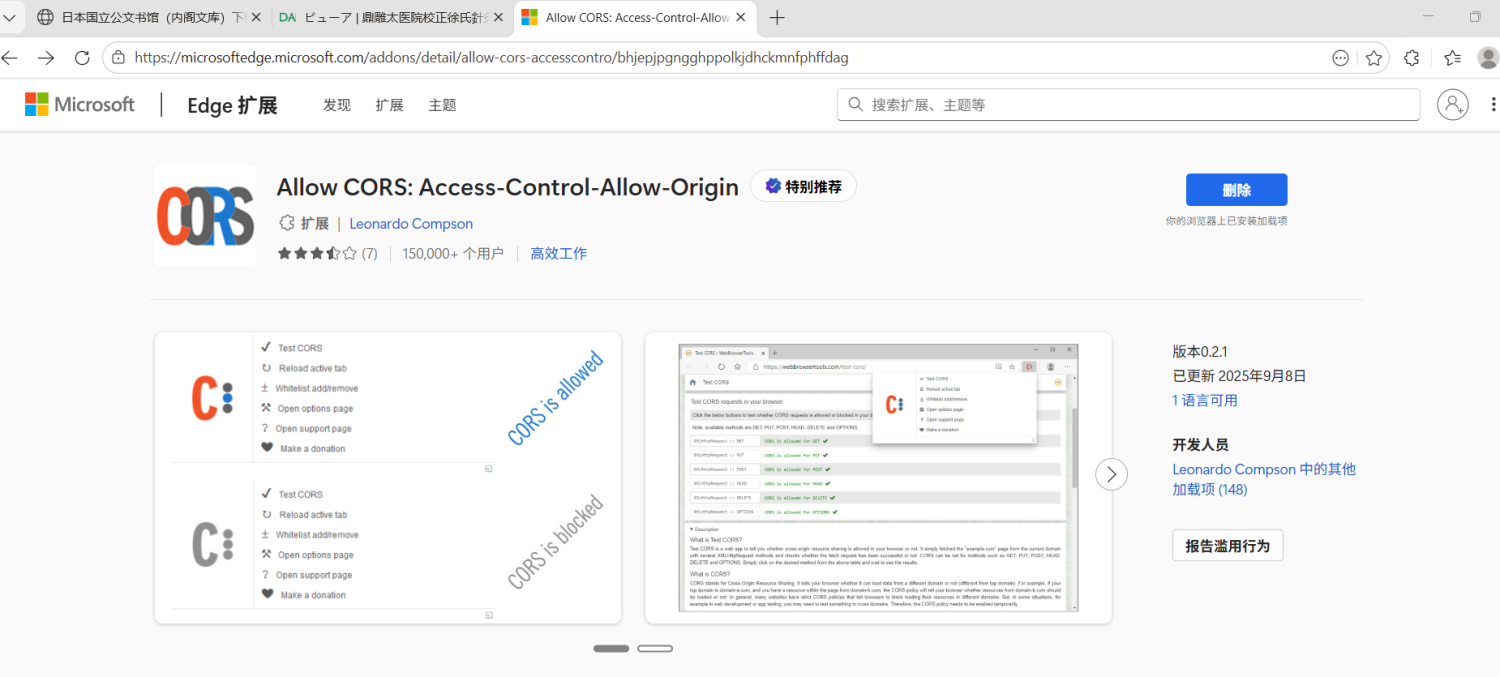Open the 发现 menu item
The height and width of the screenshot is (677, 1500).
pos(337,105)
